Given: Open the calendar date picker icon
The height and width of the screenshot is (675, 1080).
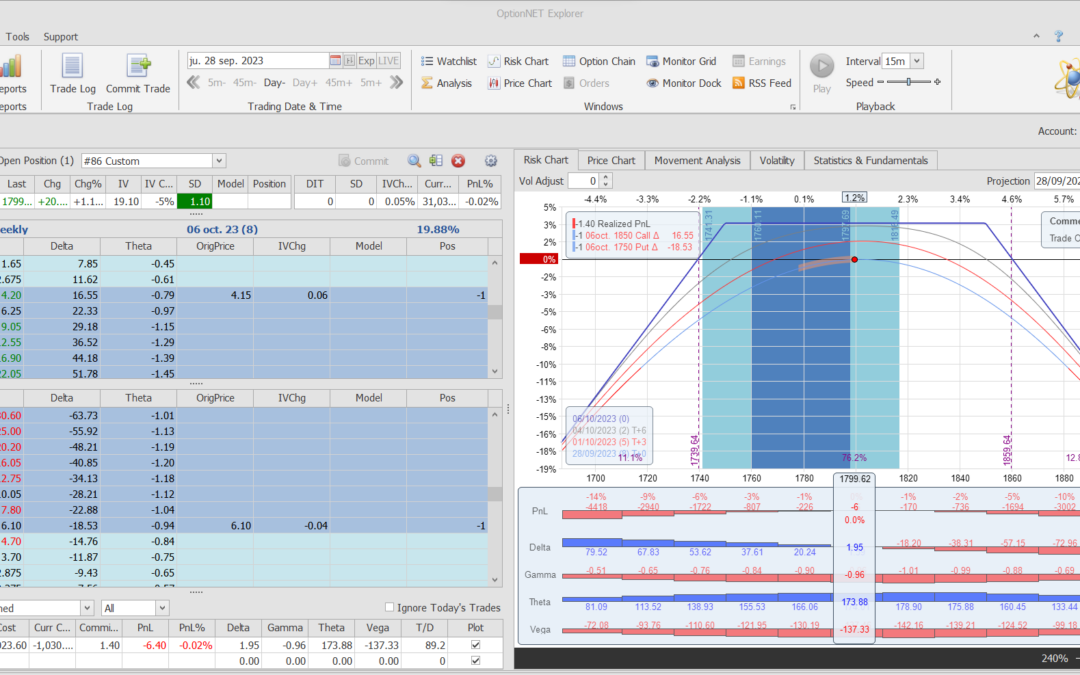Looking at the screenshot, I should (x=335, y=61).
